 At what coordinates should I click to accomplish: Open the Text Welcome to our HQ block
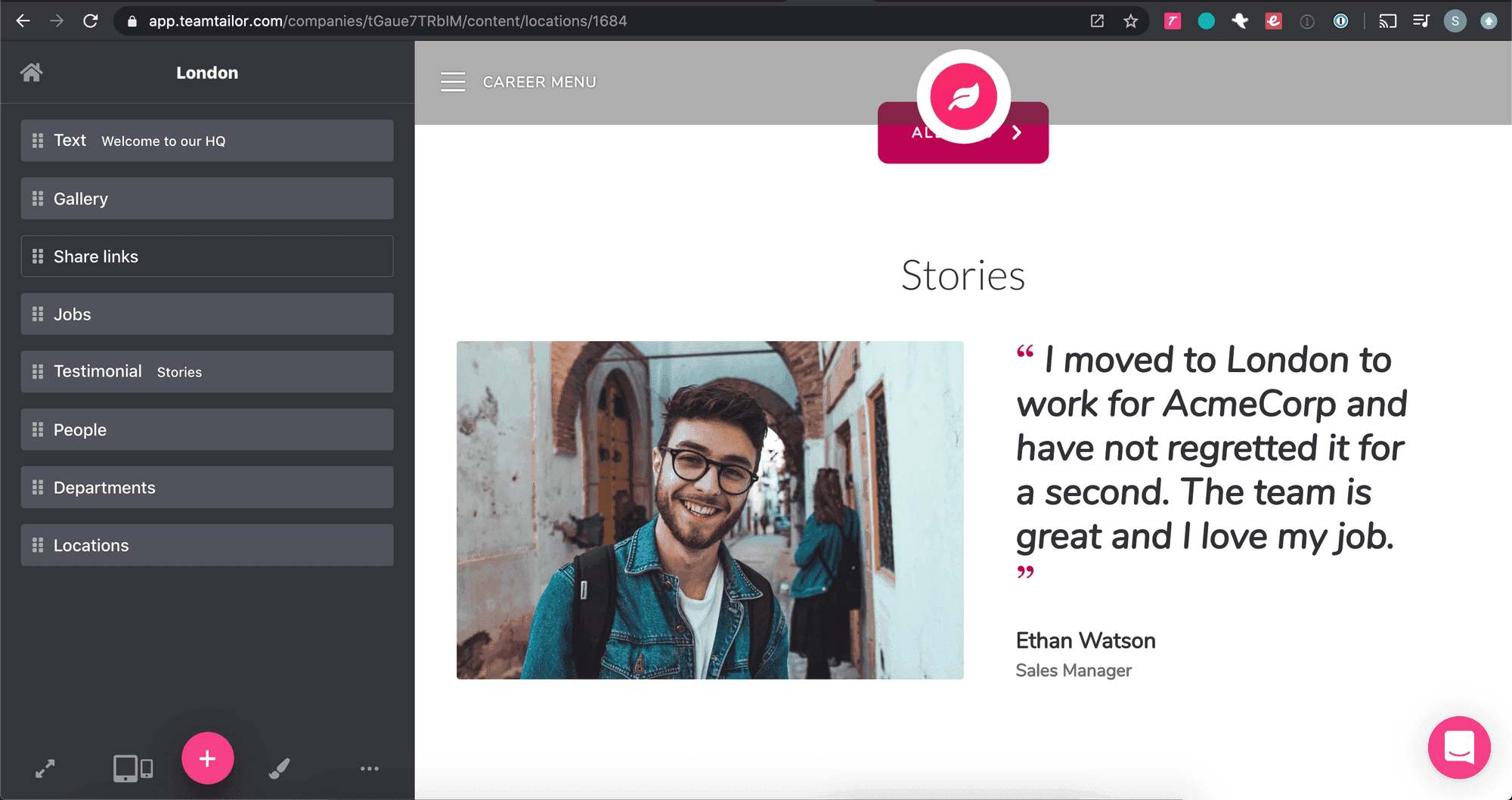tap(207, 141)
